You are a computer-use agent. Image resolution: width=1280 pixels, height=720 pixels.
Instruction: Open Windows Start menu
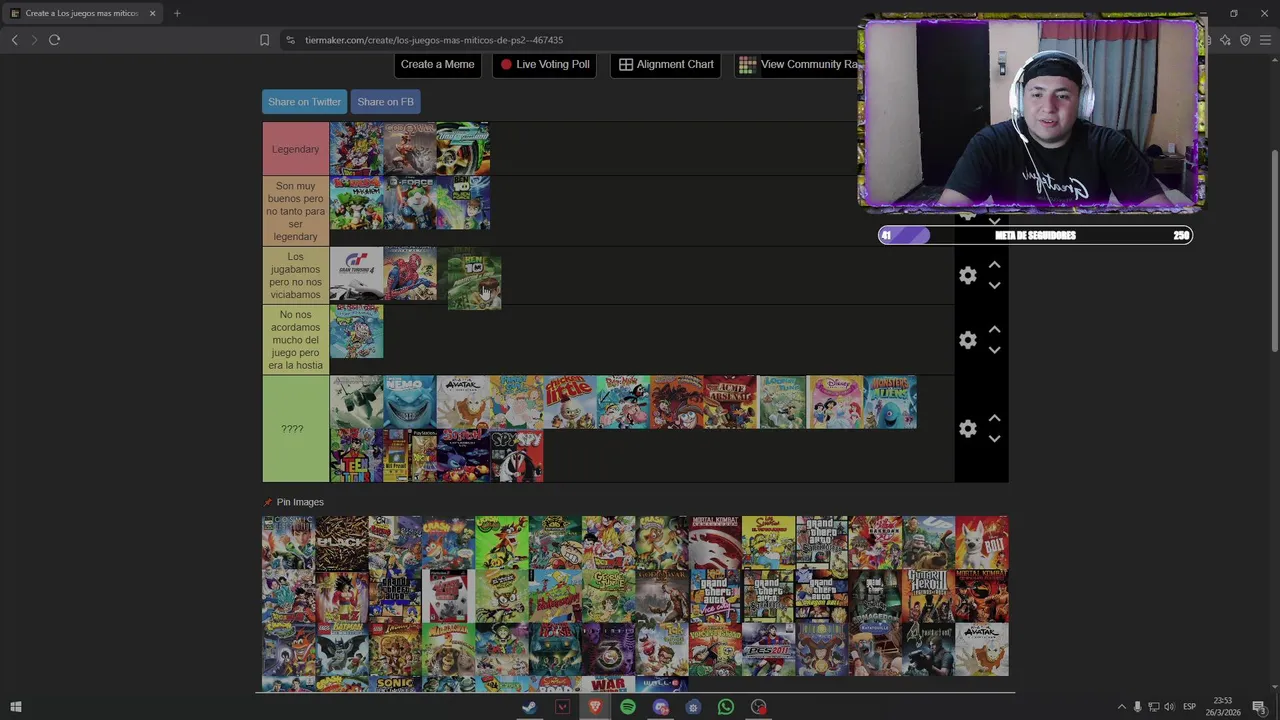[16, 707]
